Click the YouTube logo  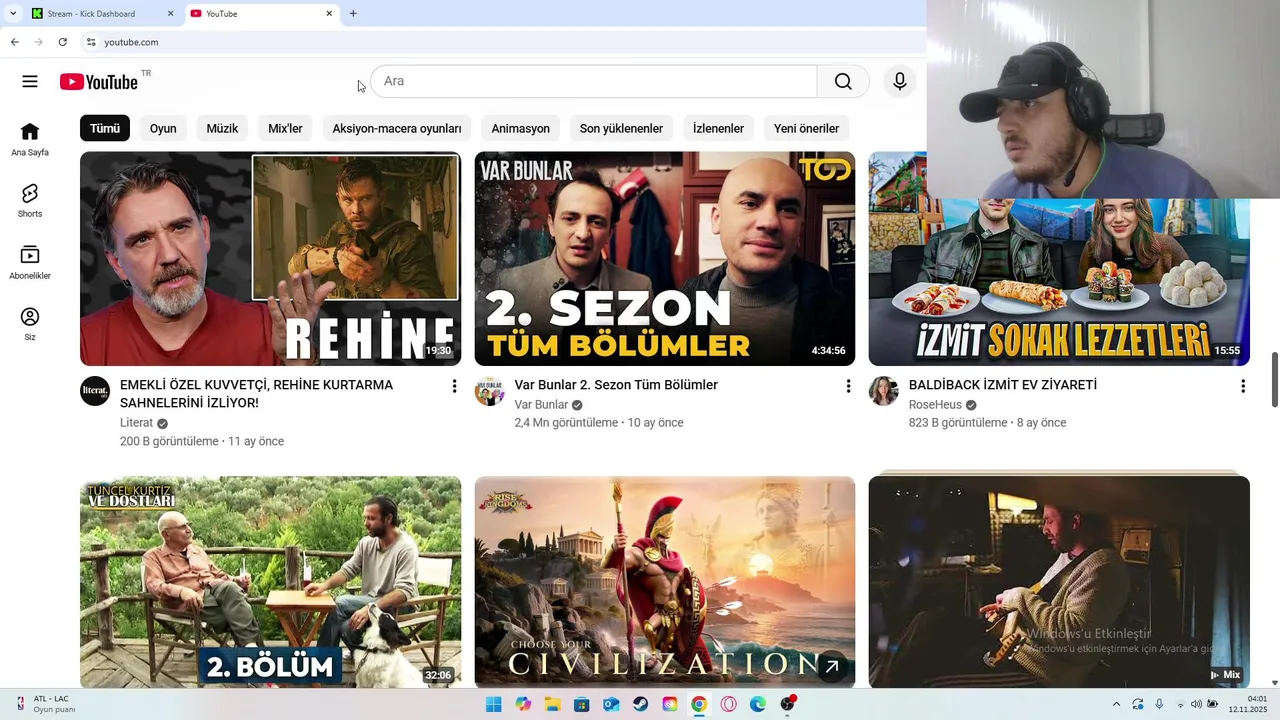(x=98, y=82)
